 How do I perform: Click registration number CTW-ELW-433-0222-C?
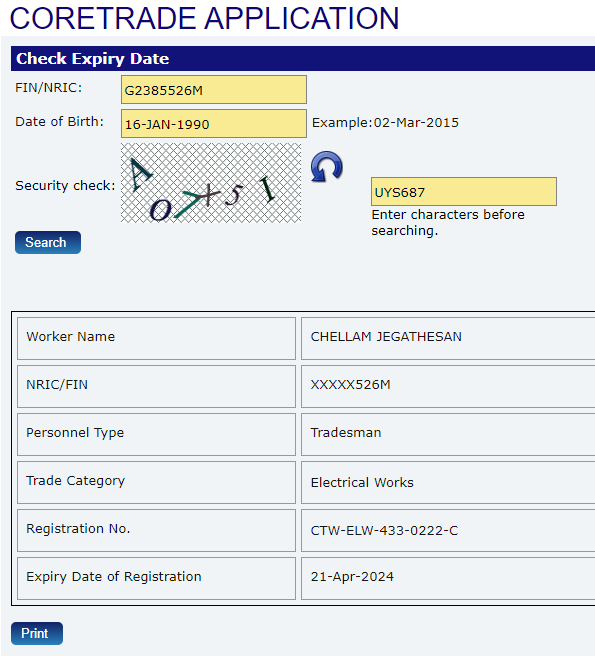[x=384, y=530]
